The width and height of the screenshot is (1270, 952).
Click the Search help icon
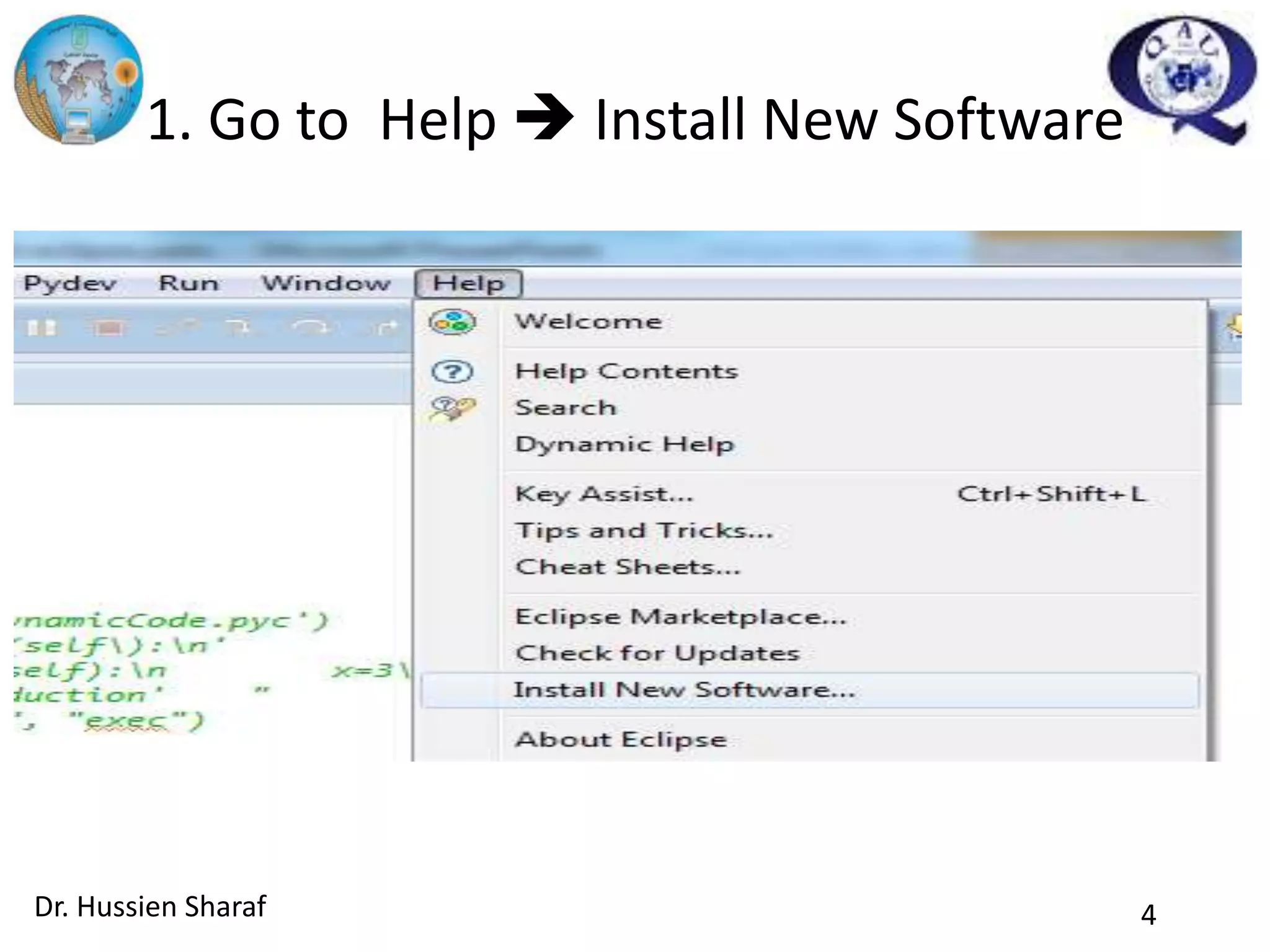coord(452,408)
